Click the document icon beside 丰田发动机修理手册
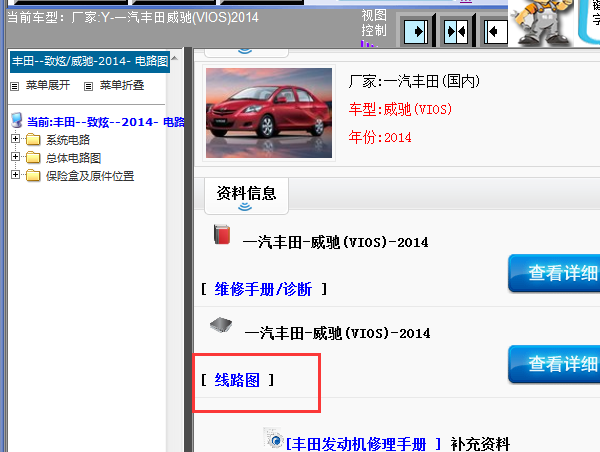This screenshot has height=452, width=600. point(274,439)
